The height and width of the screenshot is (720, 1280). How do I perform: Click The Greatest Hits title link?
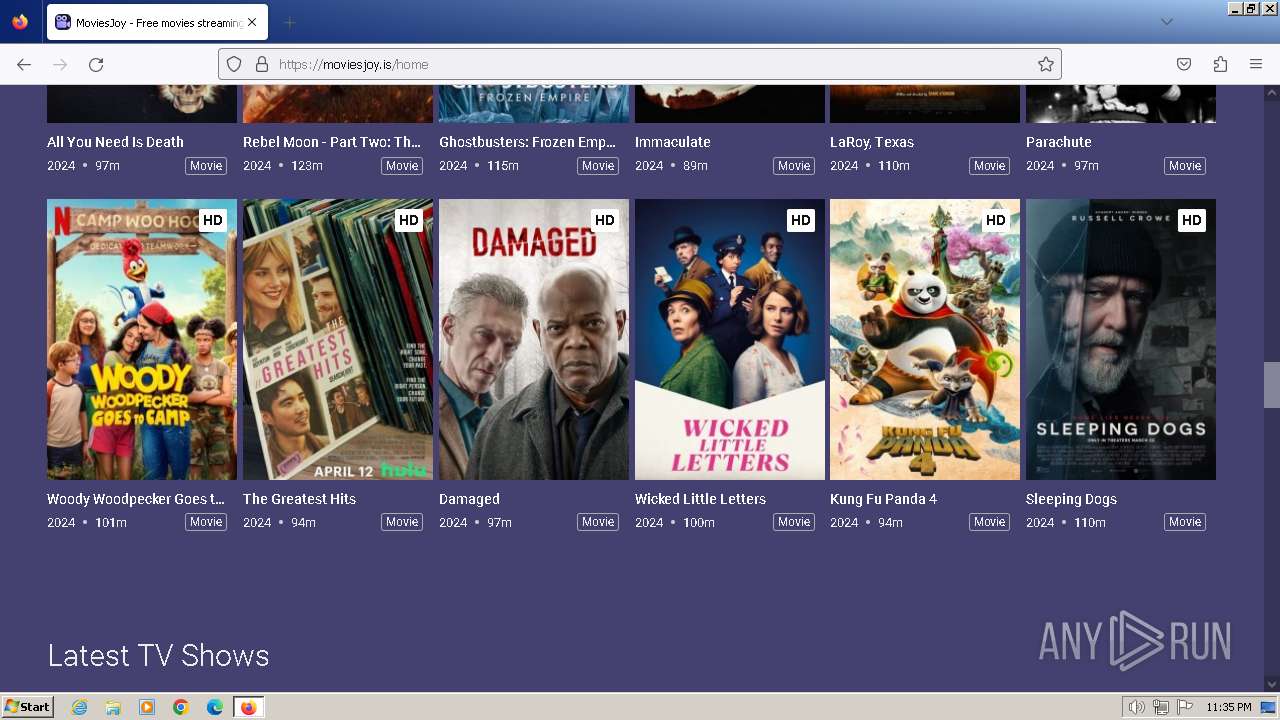click(299, 499)
